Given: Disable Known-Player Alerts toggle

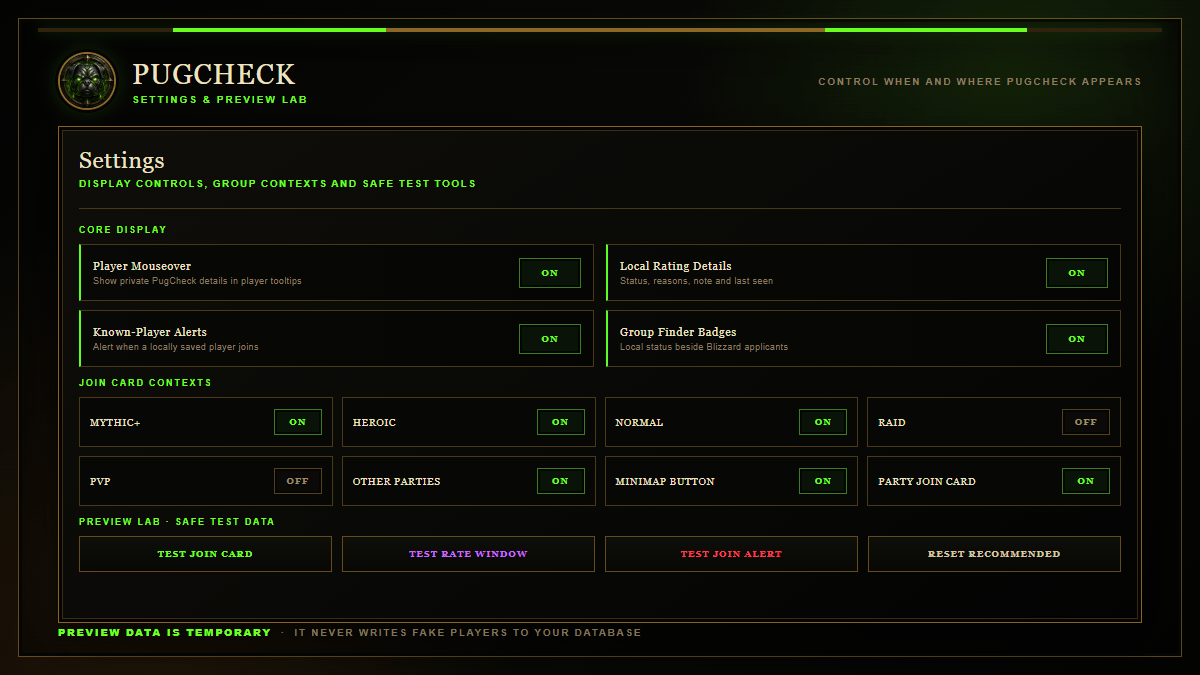Looking at the screenshot, I should point(550,339).
